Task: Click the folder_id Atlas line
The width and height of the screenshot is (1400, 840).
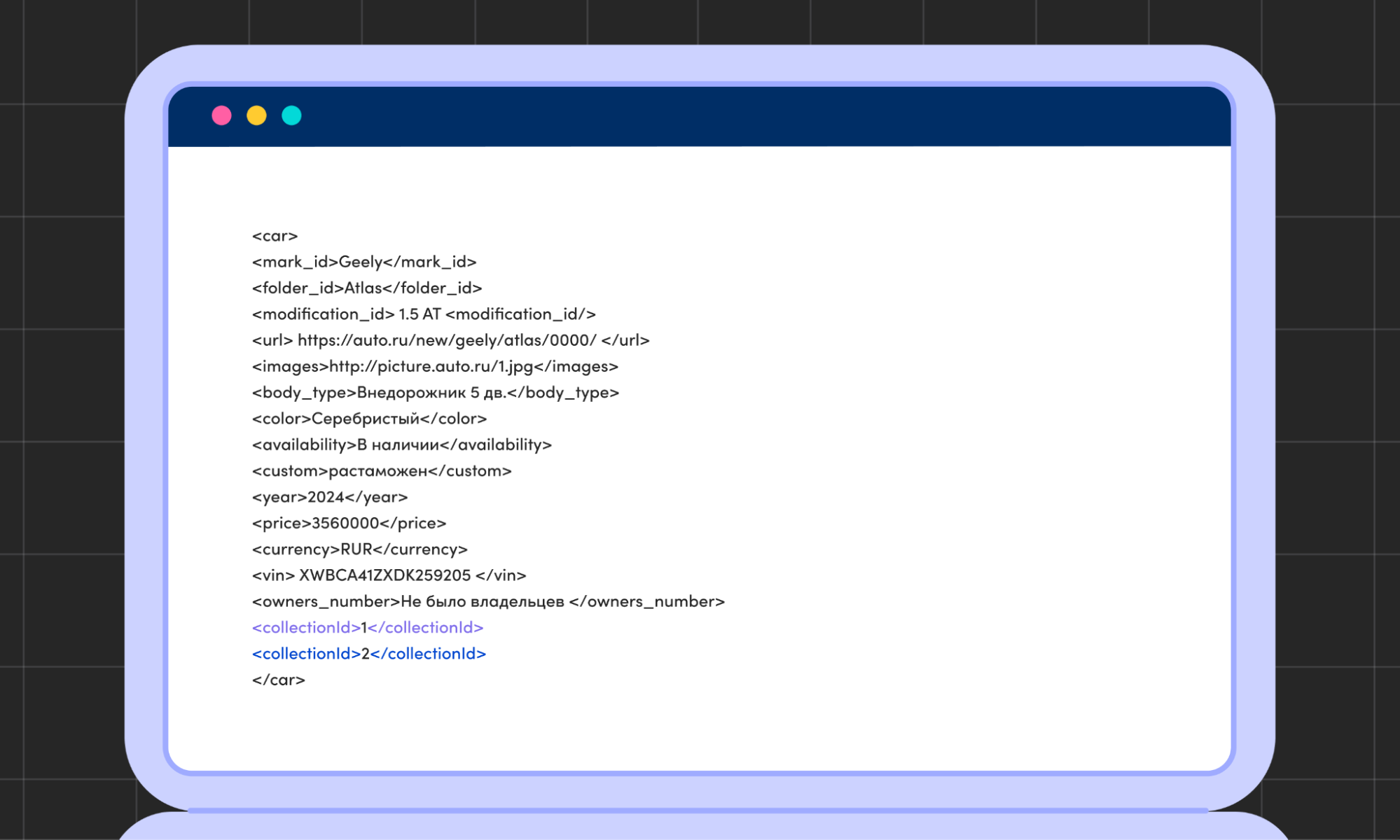Action: coord(366,288)
